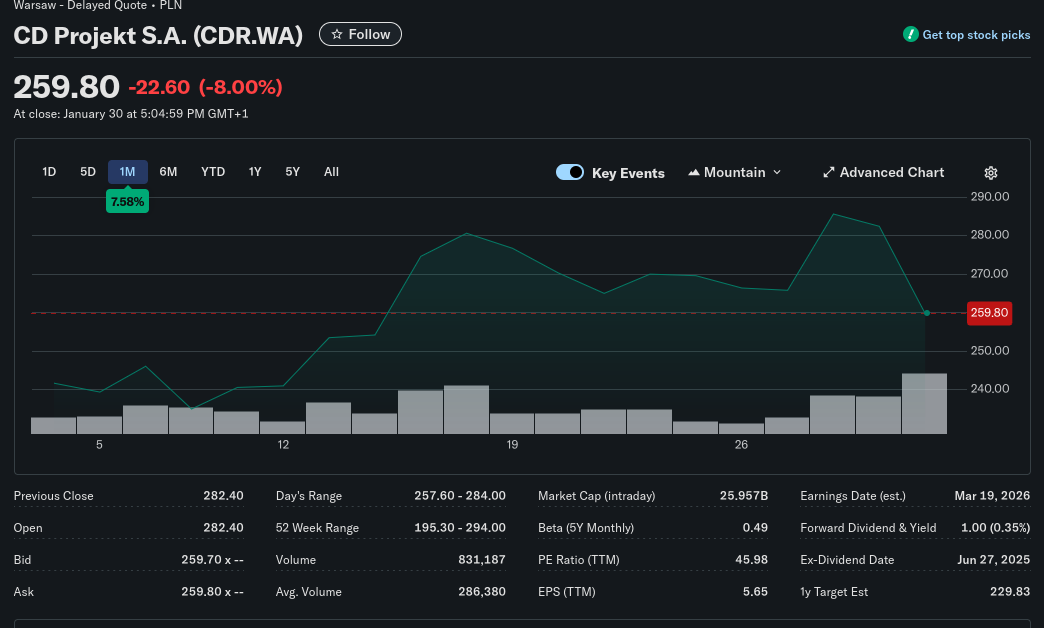The image size is (1044, 628).
Task: Click the large 259.80 current price
Action: 67,87
